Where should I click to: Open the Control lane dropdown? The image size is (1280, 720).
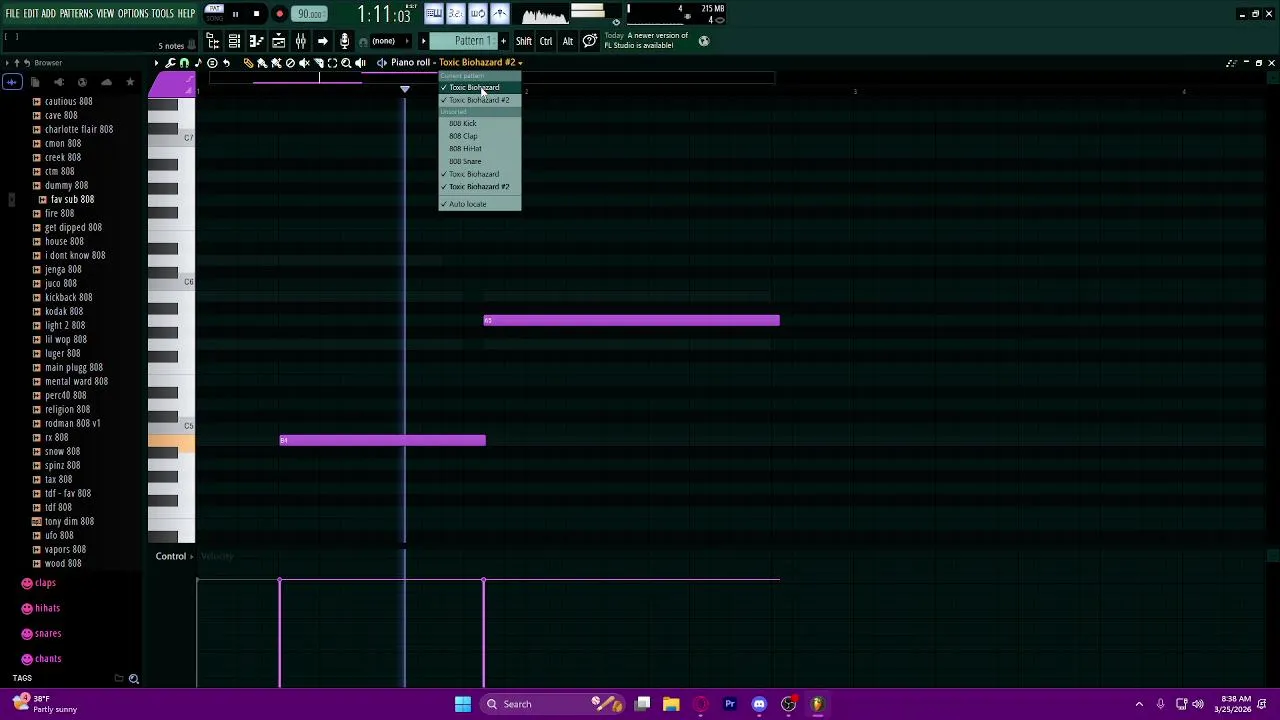pos(174,556)
